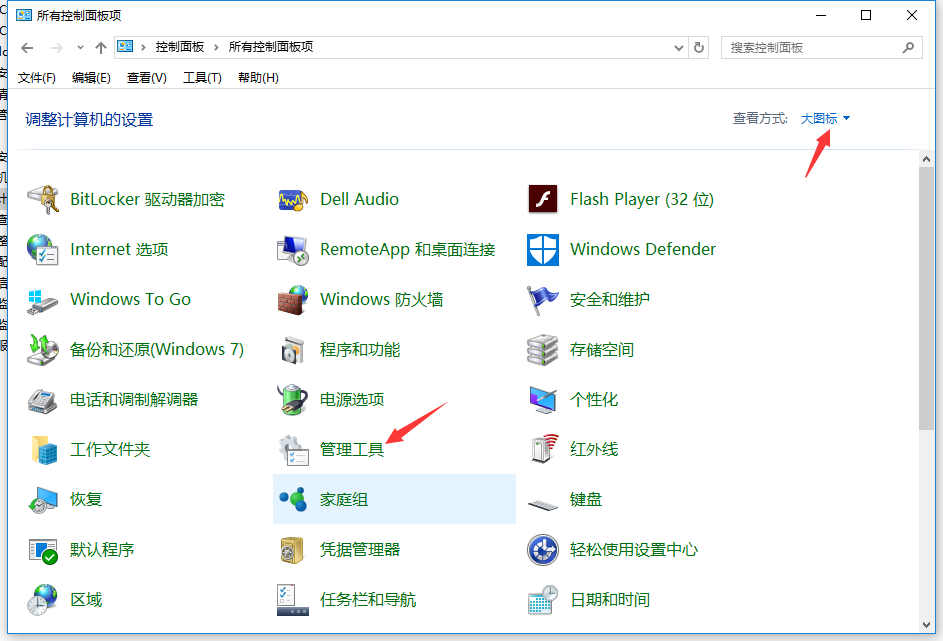Open the 恢复 icon

click(43, 500)
